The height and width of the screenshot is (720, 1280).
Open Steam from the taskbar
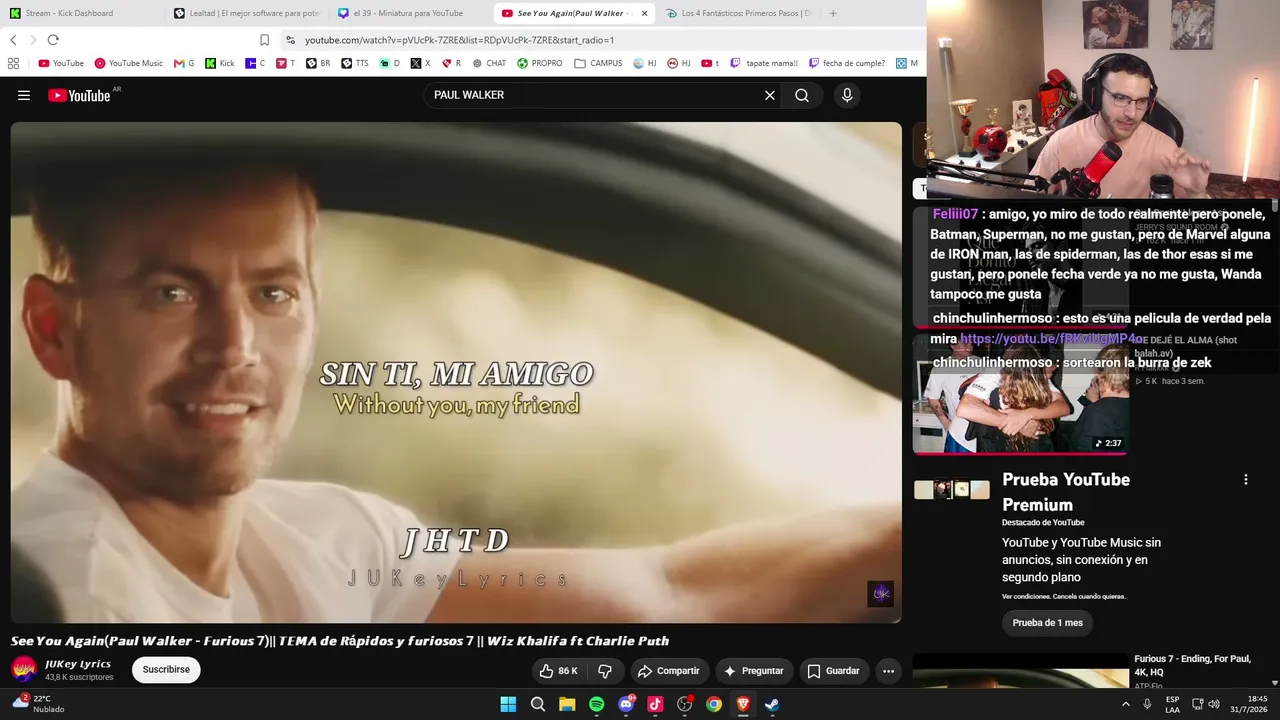(772, 704)
